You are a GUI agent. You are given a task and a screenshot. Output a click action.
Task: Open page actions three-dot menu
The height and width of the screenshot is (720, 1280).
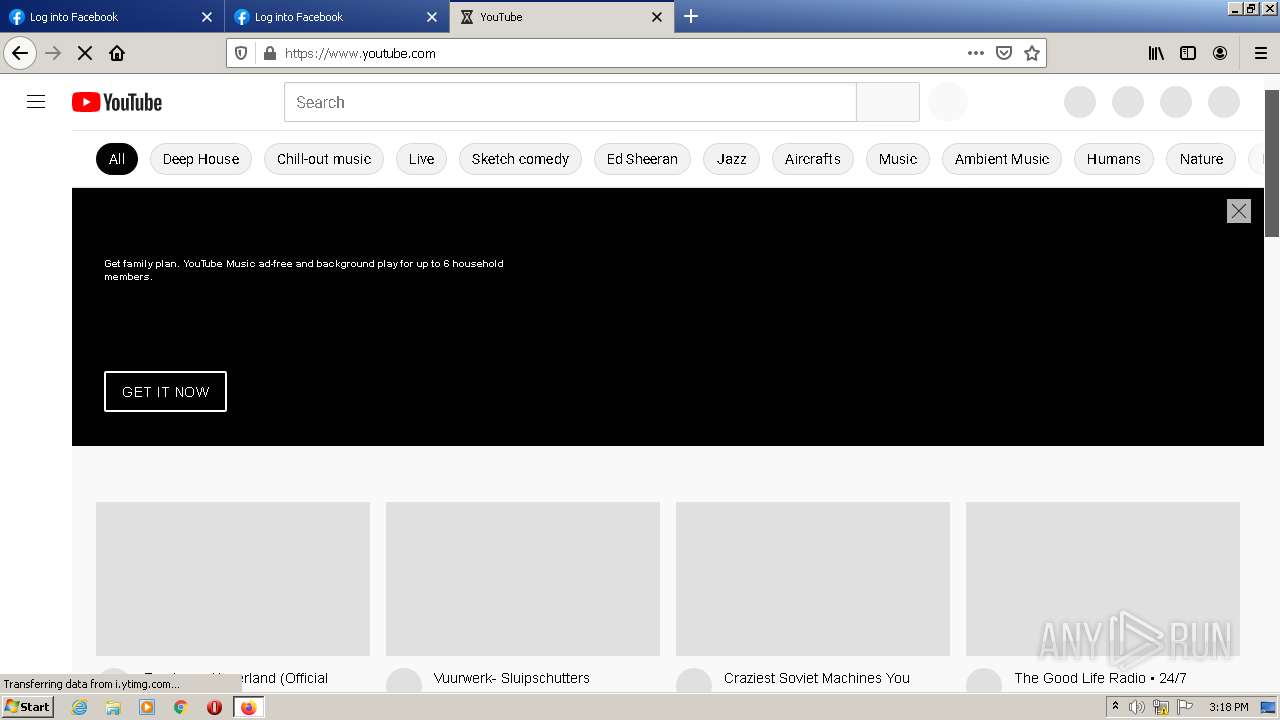[976, 53]
